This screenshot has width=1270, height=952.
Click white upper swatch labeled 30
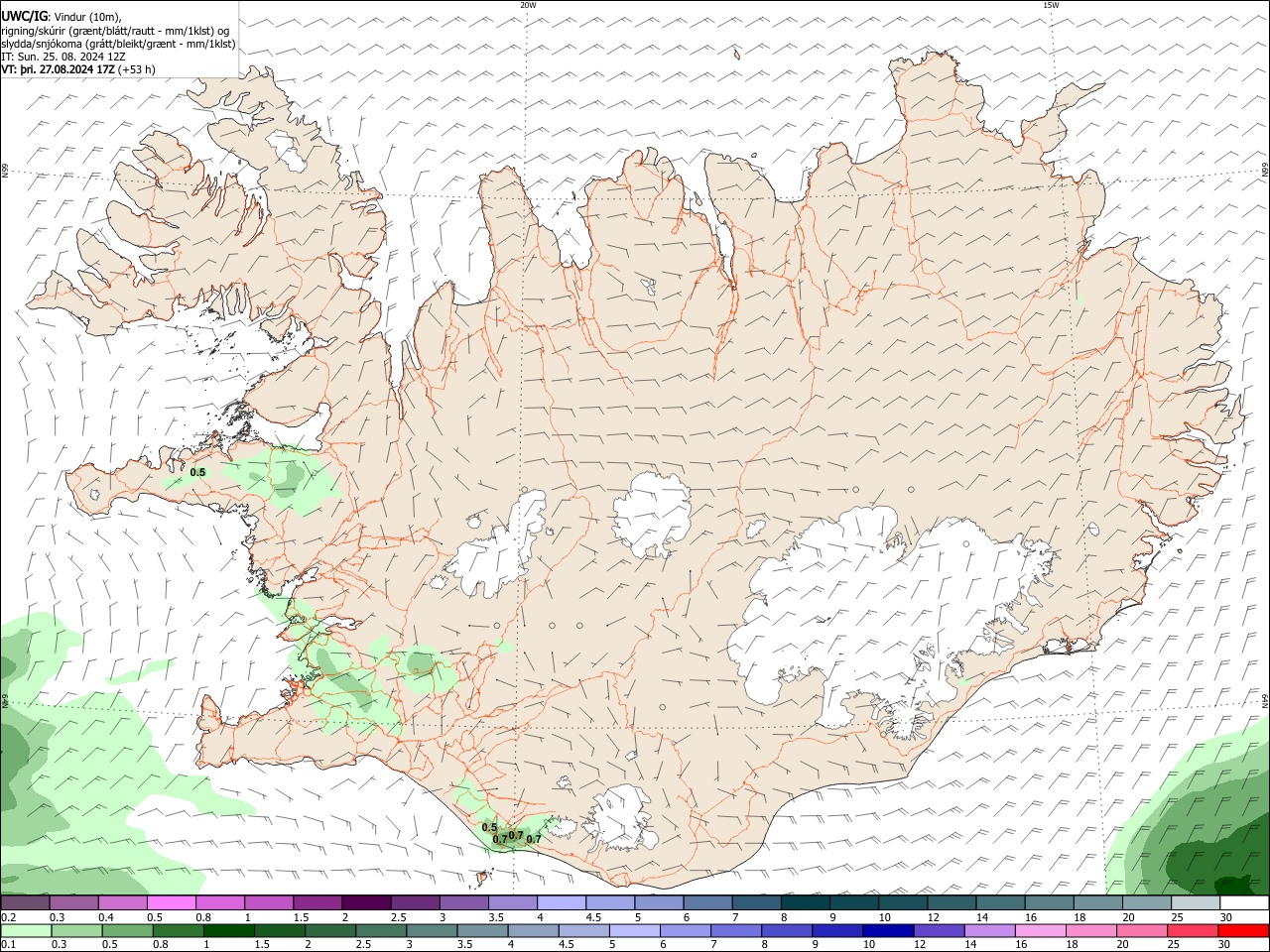click(1243, 902)
